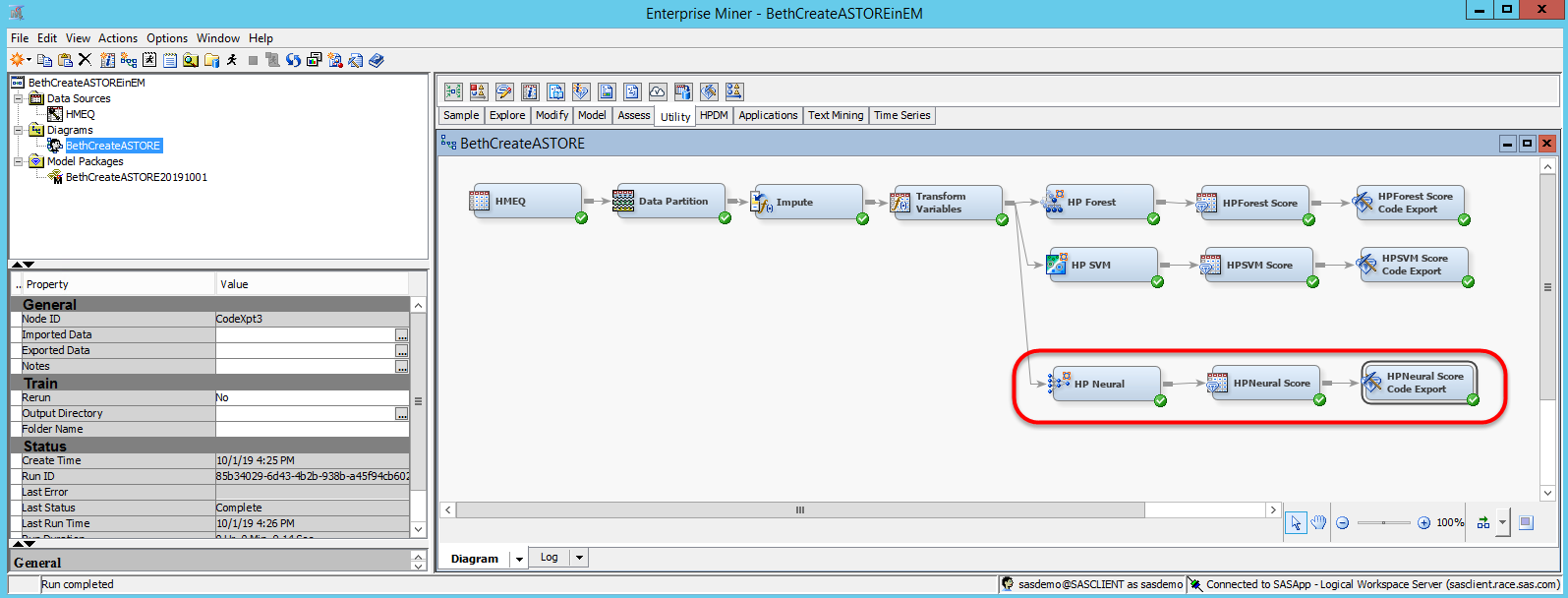1568x598 pixels.
Task: Open the Actions menu
Action: pyautogui.click(x=118, y=38)
